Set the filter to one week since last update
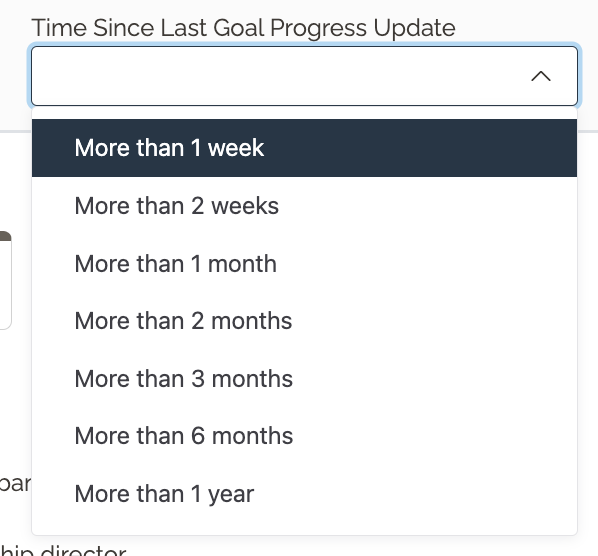Image resolution: width=598 pixels, height=556 pixels. tap(304, 148)
